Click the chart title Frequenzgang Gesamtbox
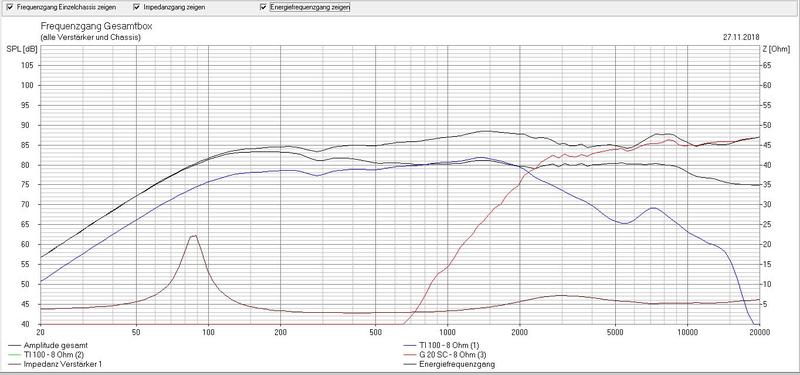 click(x=96, y=27)
